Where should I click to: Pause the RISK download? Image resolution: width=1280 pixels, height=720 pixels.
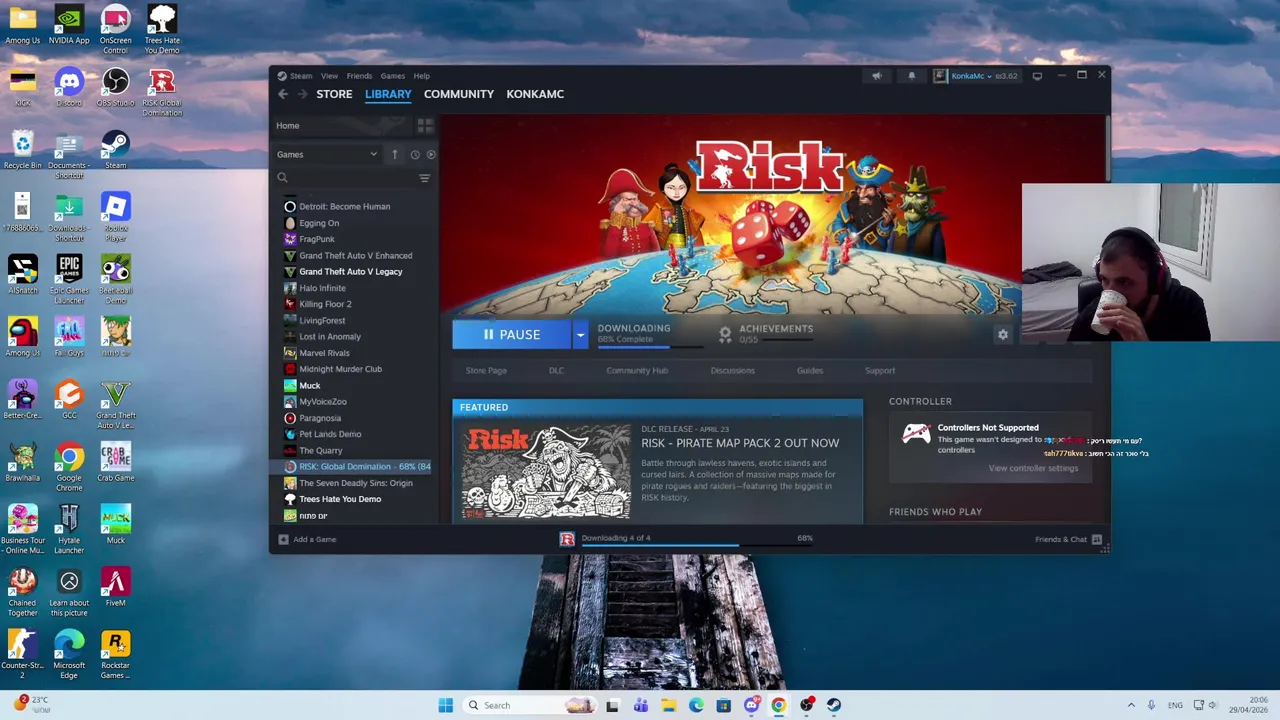pos(511,335)
